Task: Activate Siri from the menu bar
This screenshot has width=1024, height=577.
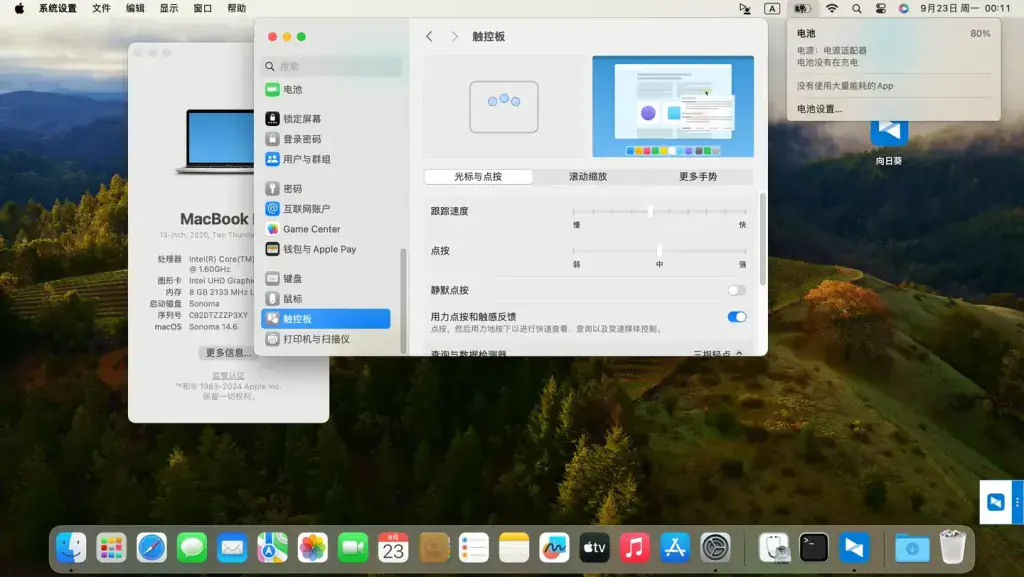Action: click(904, 8)
